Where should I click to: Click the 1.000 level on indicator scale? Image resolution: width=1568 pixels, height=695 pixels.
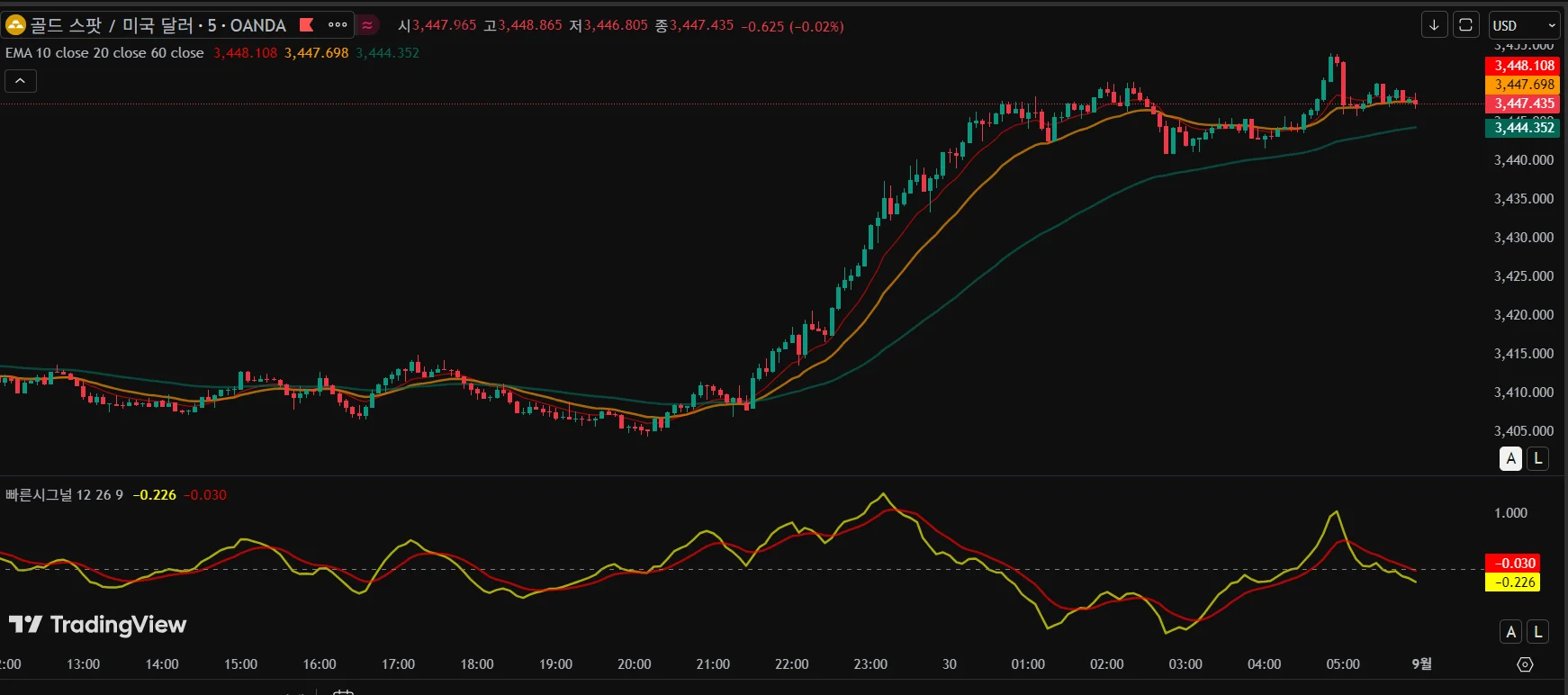click(x=1510, y=513)
